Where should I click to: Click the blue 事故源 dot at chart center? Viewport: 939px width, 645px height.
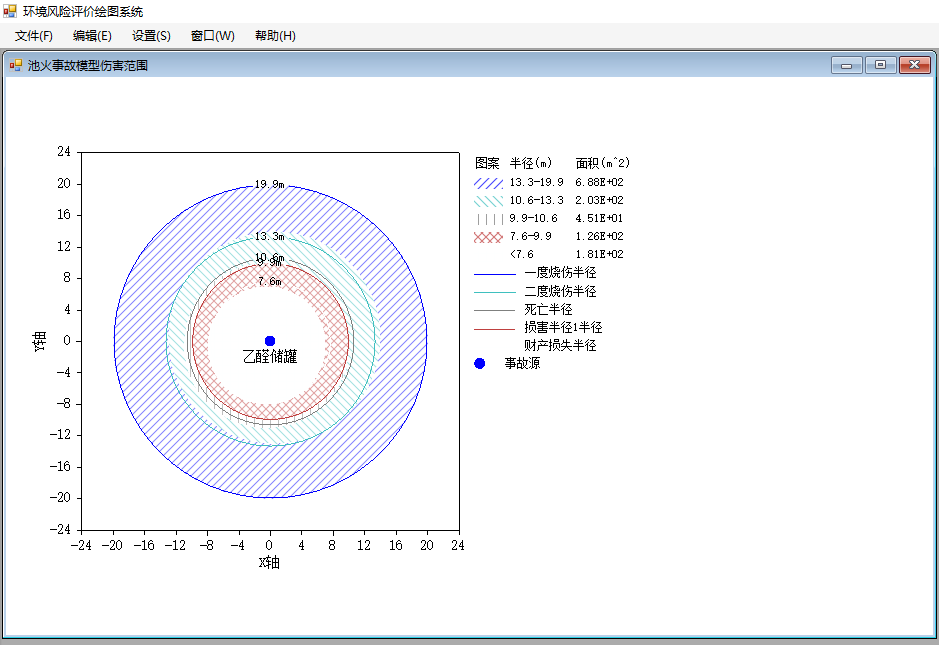point(270,341)
